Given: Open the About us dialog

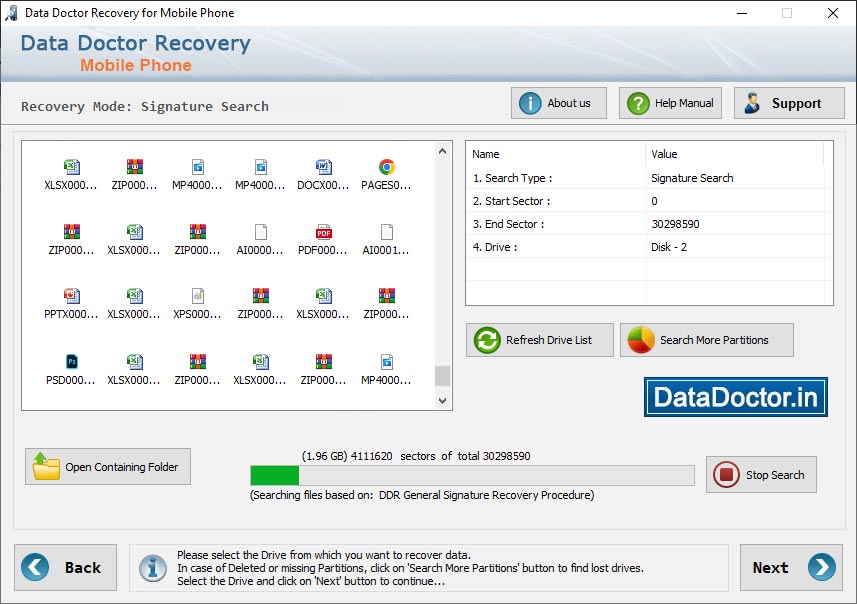Looking at the screenshot, I should coord(558,103).
